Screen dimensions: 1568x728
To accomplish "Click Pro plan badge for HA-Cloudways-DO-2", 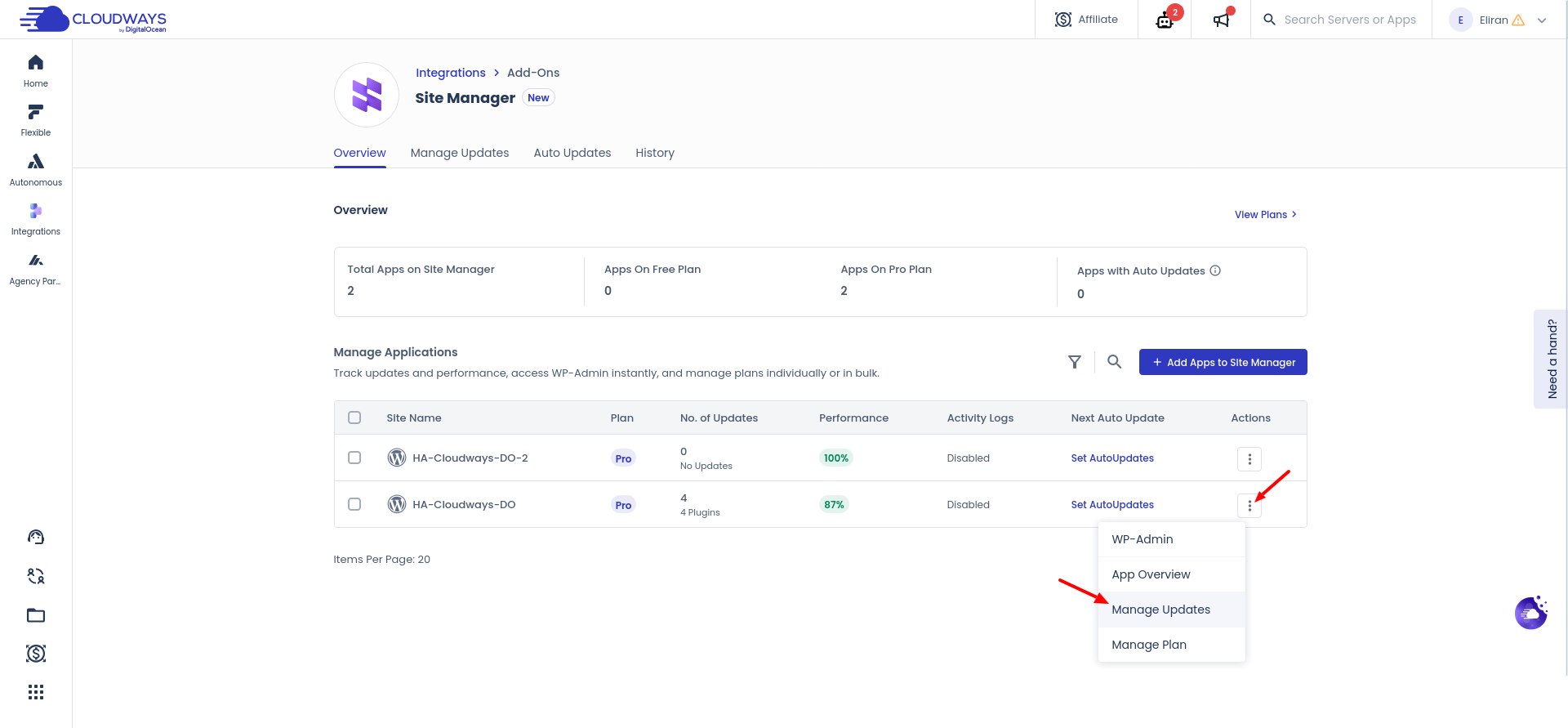I will (x=623, y=458).
